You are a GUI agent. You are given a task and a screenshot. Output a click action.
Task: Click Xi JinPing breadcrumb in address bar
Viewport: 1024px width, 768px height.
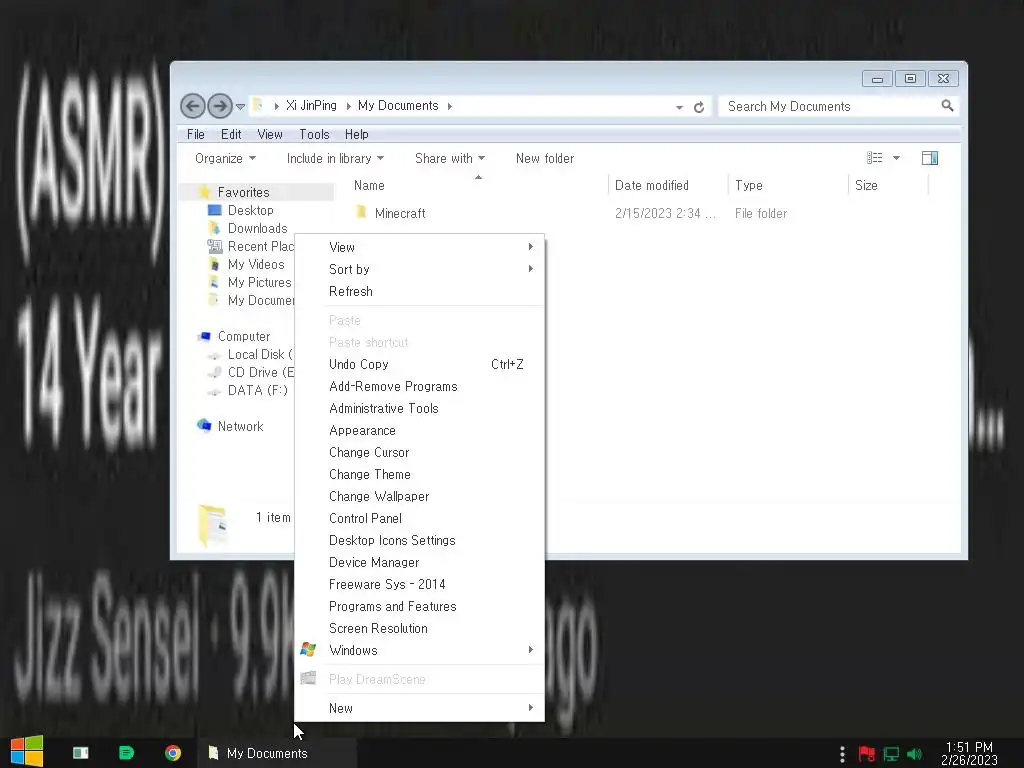(x=312, y=106)
